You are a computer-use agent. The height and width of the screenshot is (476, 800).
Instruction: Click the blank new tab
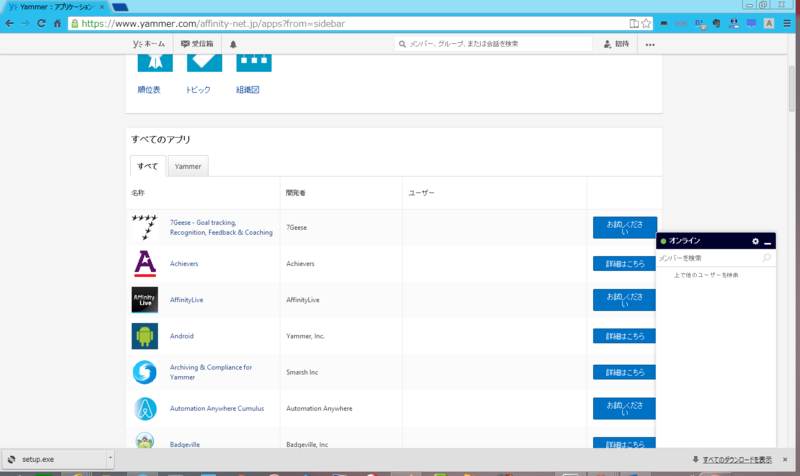[x=120, y=7]
